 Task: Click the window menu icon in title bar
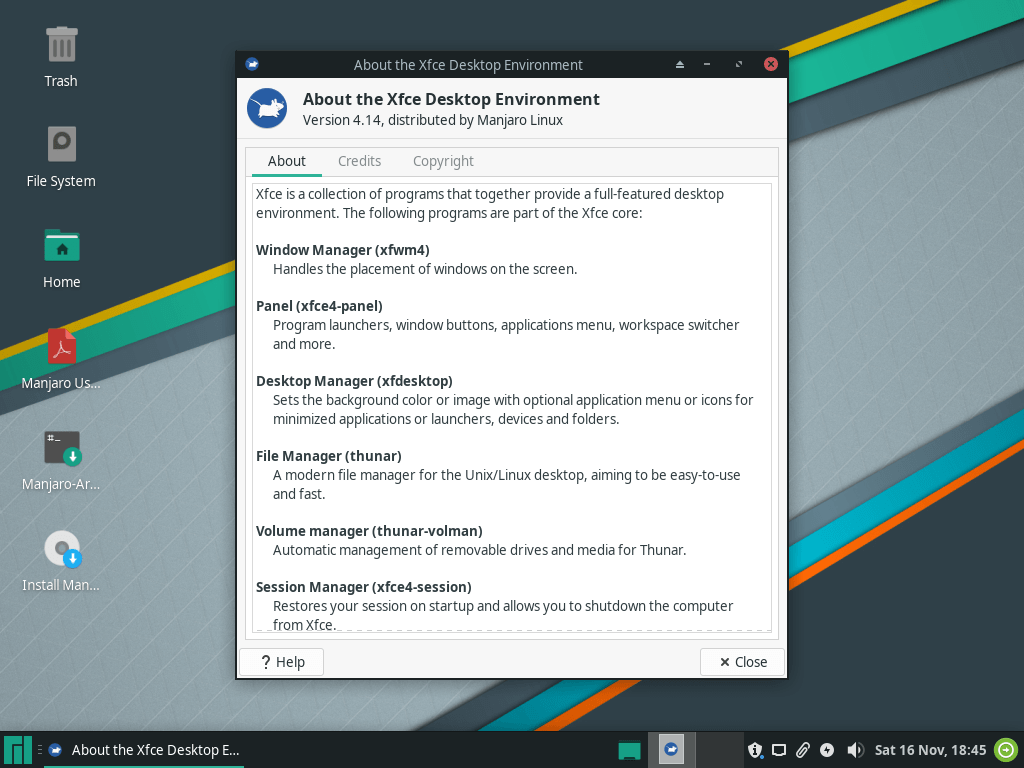tap(252, 64)
